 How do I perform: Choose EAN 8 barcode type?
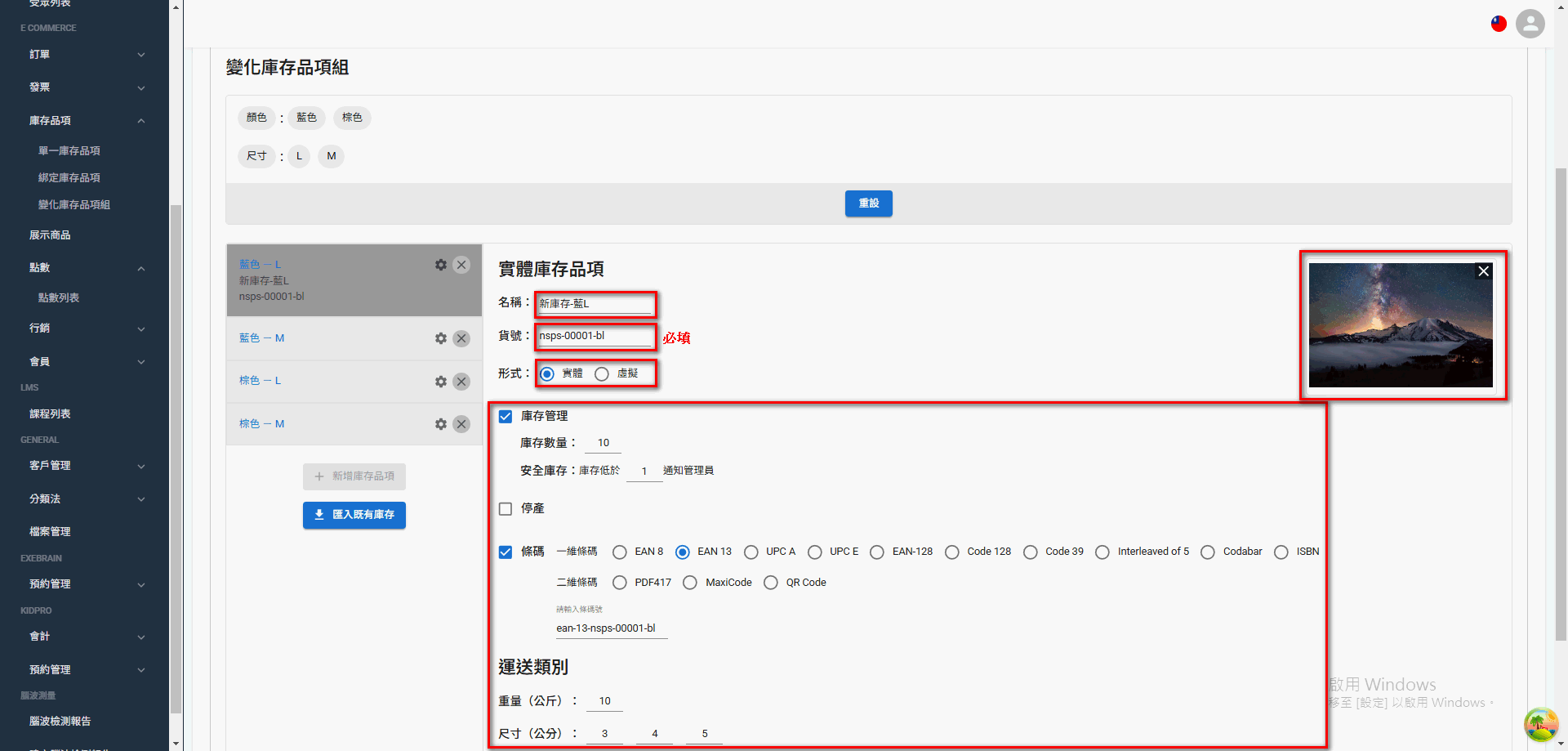pyautogui.click(x=620, y=552)
